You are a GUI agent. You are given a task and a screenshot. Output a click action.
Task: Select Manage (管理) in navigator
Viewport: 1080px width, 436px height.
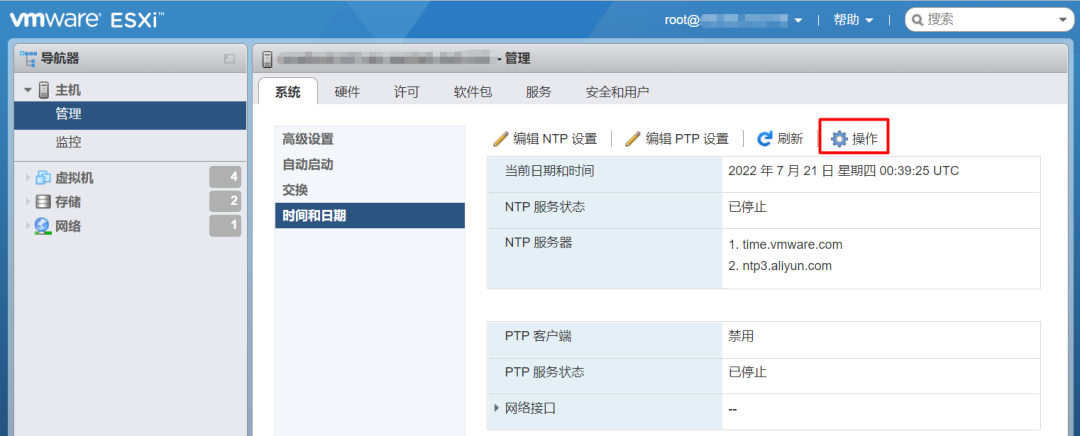(130, 115)
